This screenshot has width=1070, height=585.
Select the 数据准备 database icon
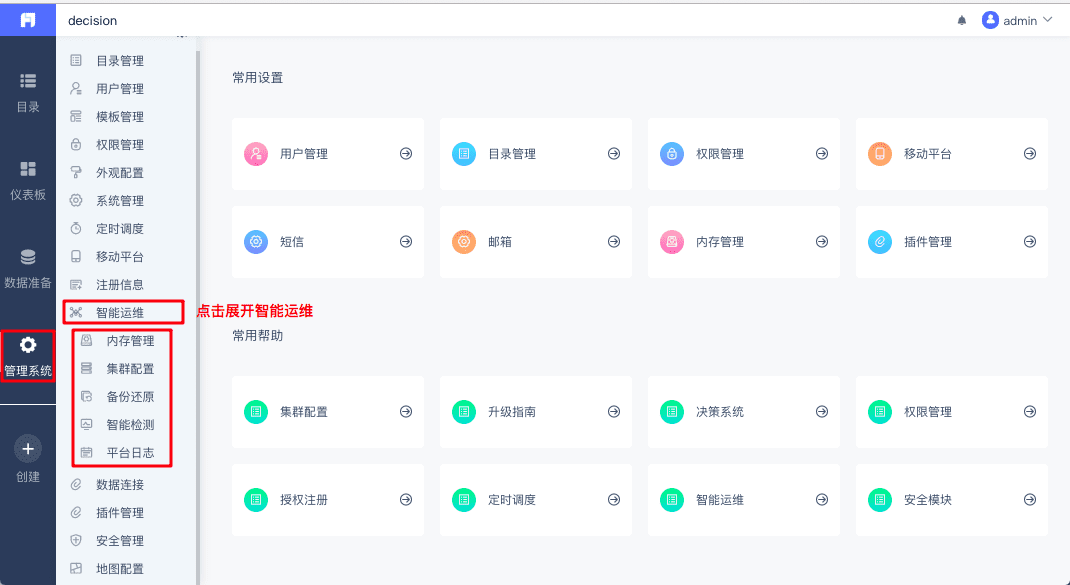click(x=28, y=257)
